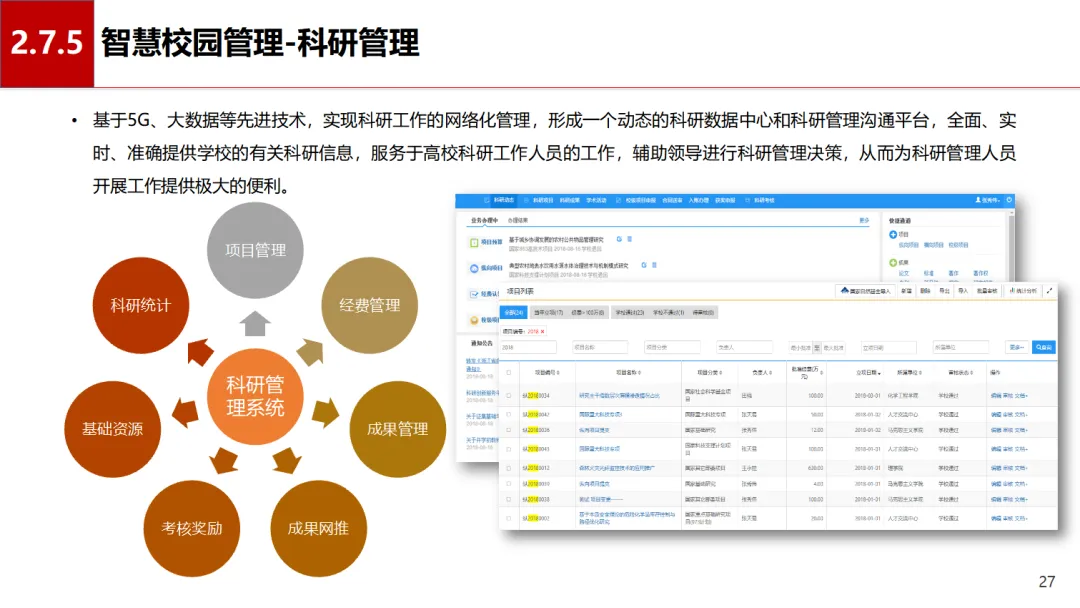Sort by 项目名称 column header

[x=628, y=373]
